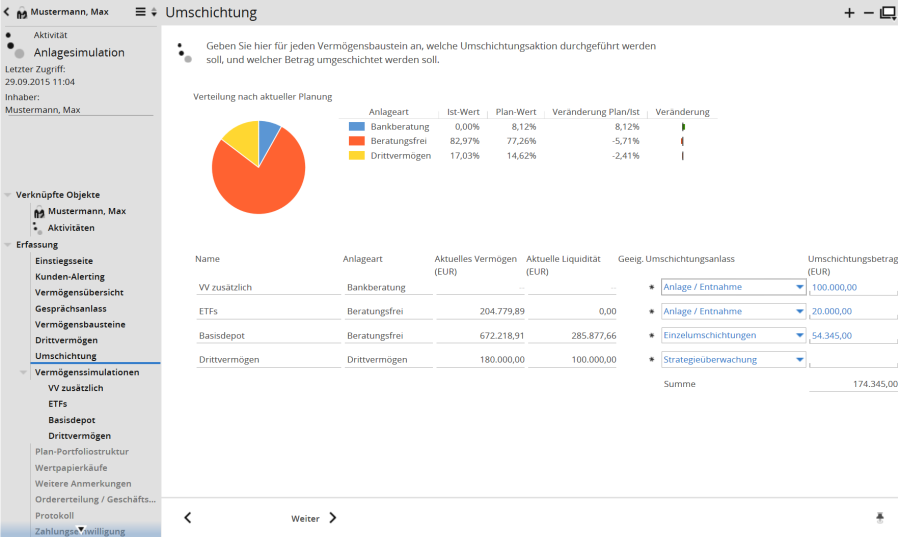Click the minus icon in the title bar
This screenshot has height=537, width=900.
tap(868, 13)
